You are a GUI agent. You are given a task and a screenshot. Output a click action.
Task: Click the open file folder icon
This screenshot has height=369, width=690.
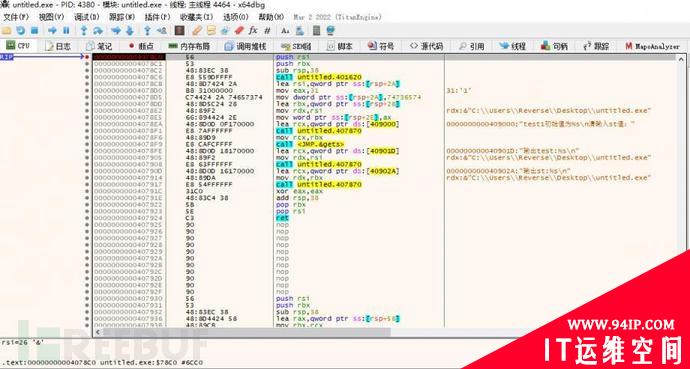(7, 31)
